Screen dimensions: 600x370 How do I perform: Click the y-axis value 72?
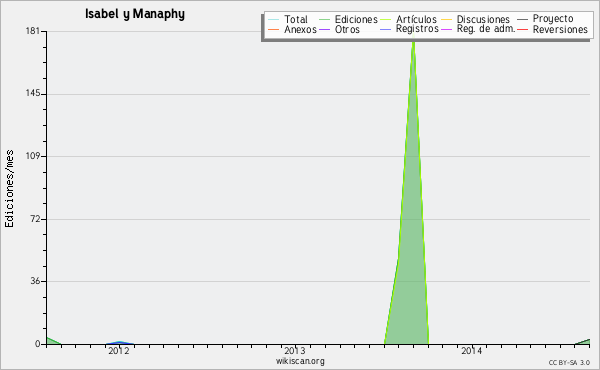[x=35, y=219]
